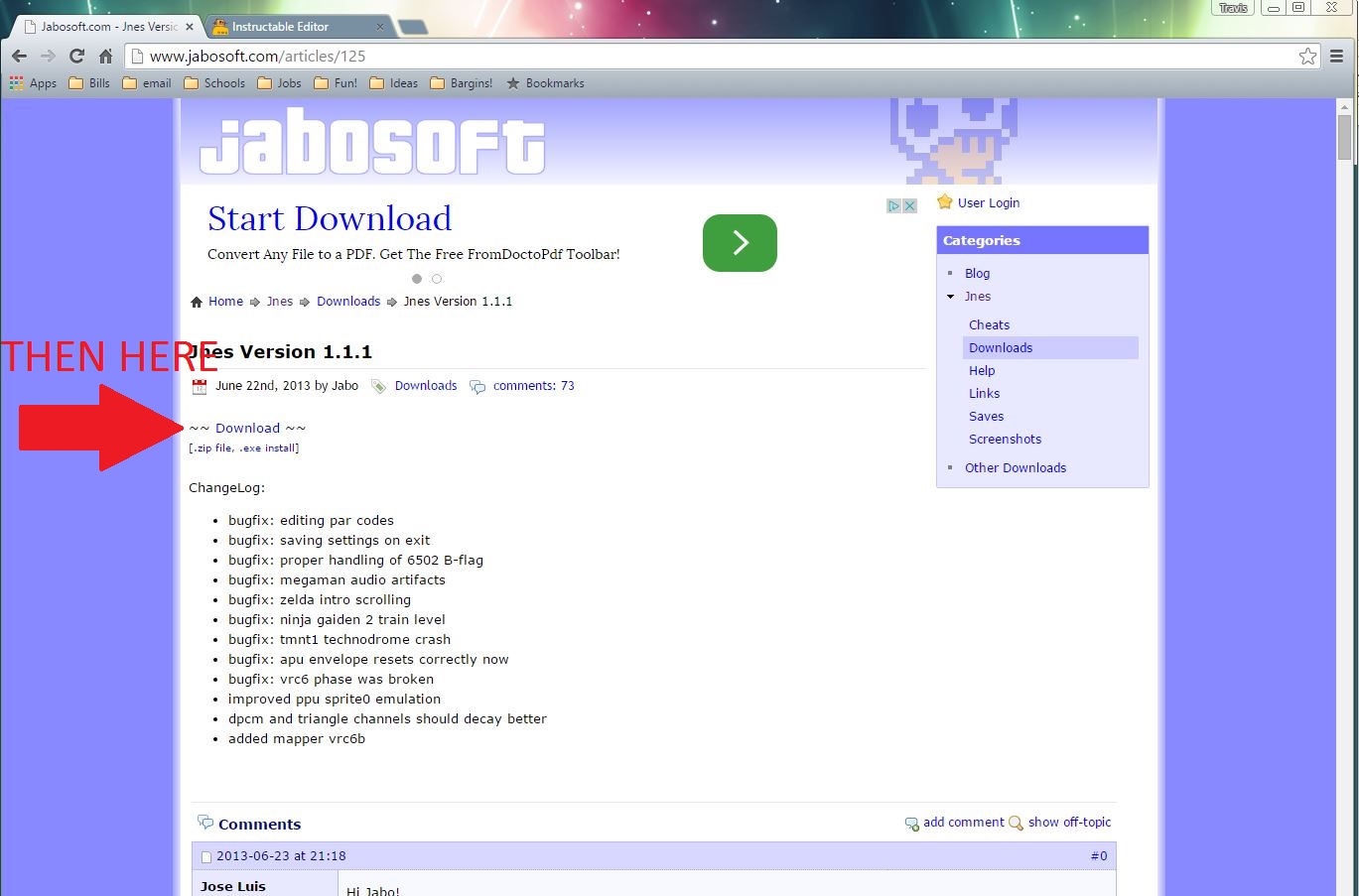Viewport: 1359px width, 896px height.
Task: Open a new tab button
Action: click(x=413, y=28)
